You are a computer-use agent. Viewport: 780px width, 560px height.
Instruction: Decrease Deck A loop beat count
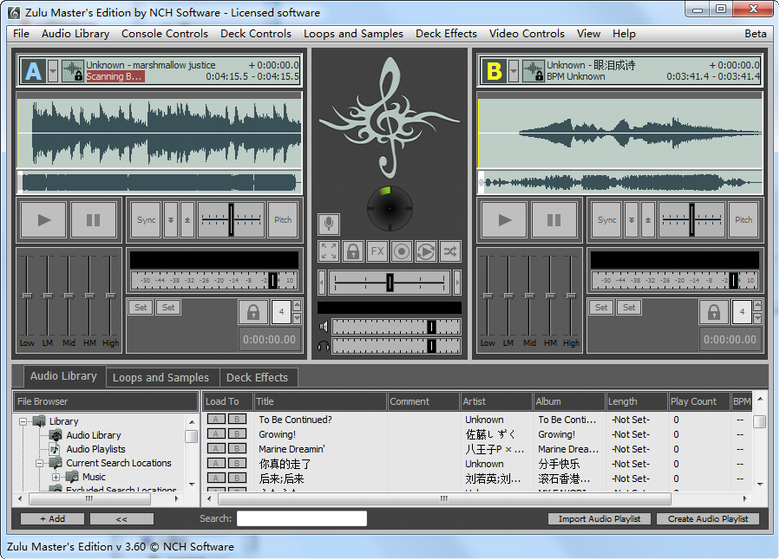tap(297, 318)
